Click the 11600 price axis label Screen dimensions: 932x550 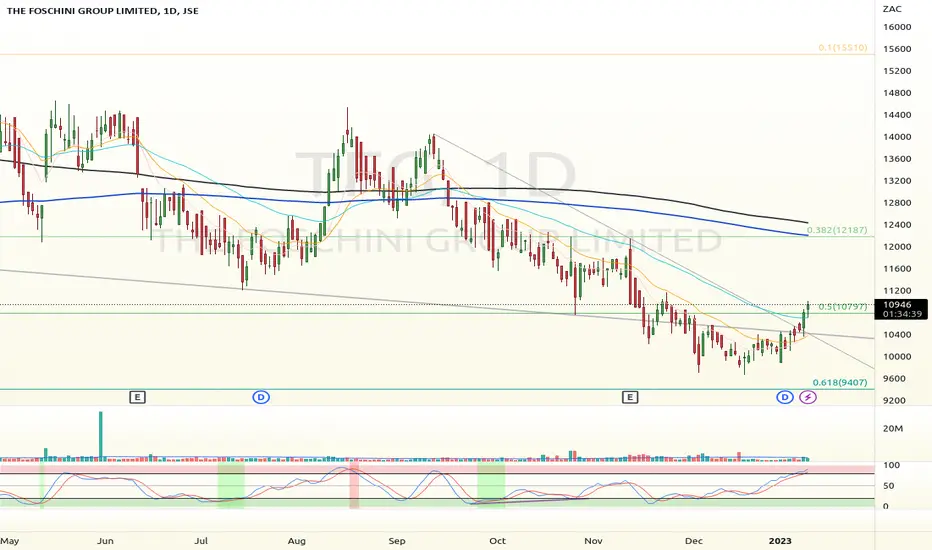(x=897, y=269)
